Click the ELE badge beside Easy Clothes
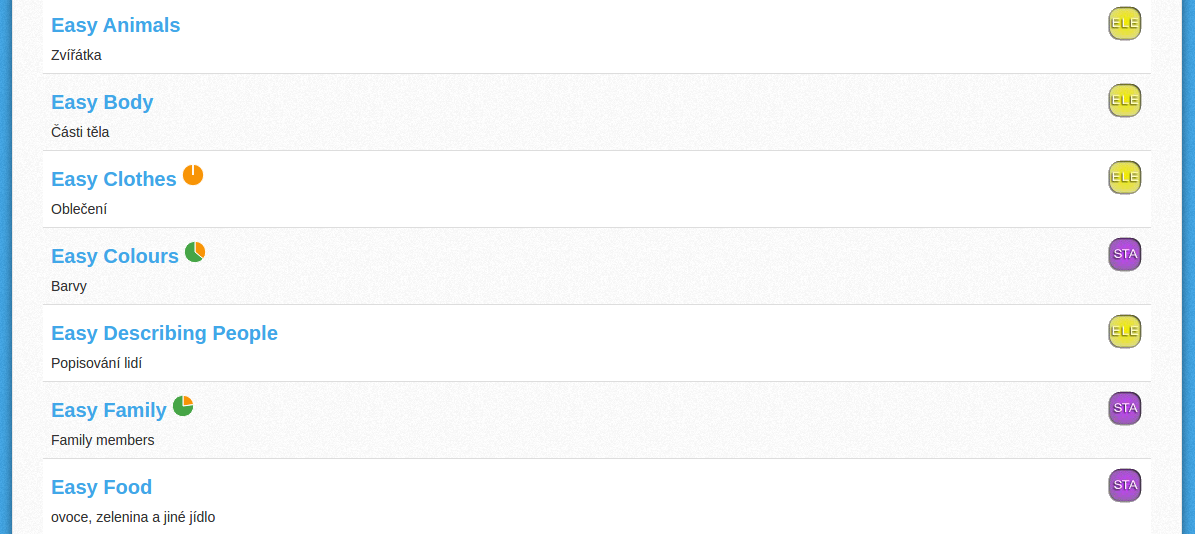Screen dimensions: 1195x534 [x=1124, y=177]
